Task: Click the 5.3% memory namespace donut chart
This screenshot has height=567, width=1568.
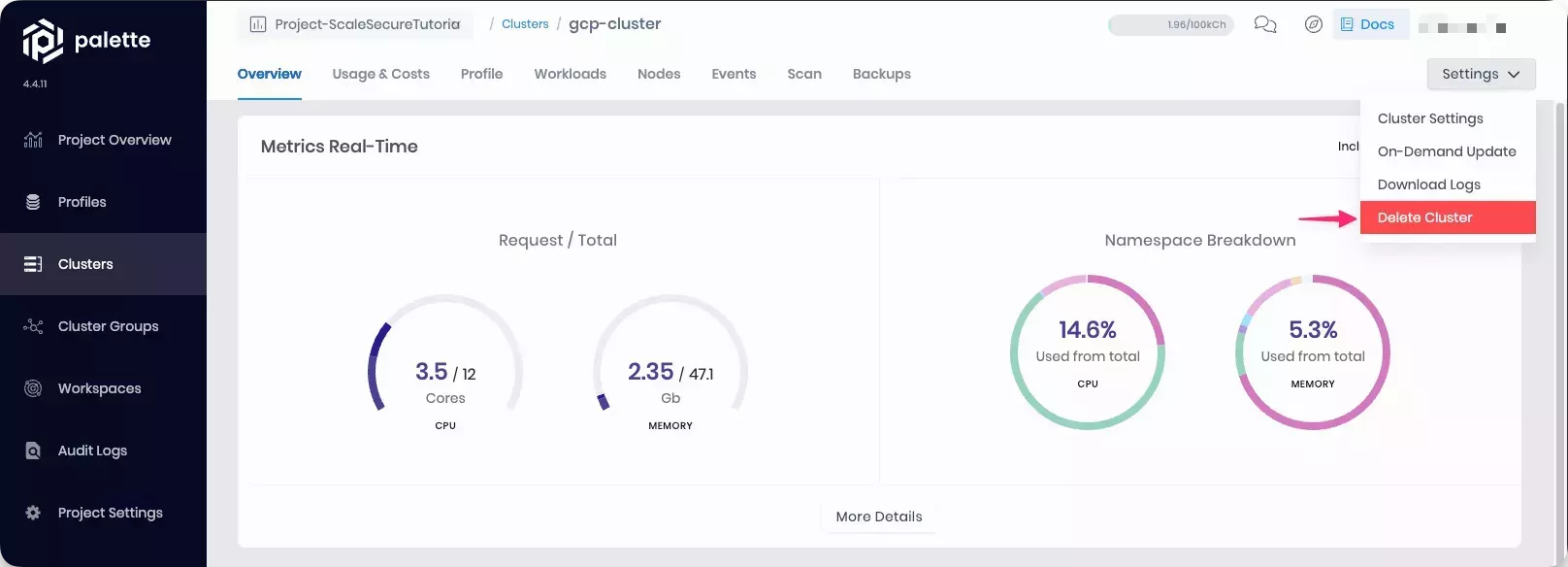Action: tap(1313, 352)
